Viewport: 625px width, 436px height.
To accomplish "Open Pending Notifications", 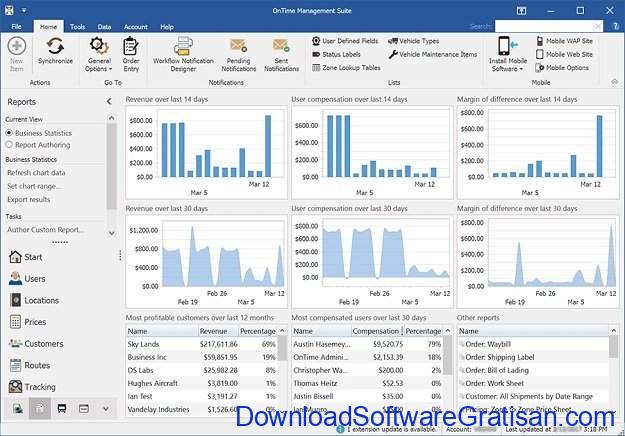I will [238, 54].
